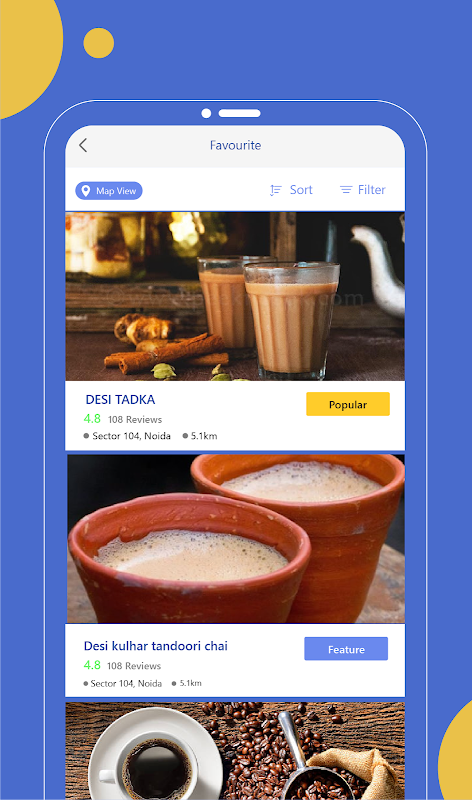
Task: Click 5.1km distance under DESI TADKA
Action: click(204, 436)
